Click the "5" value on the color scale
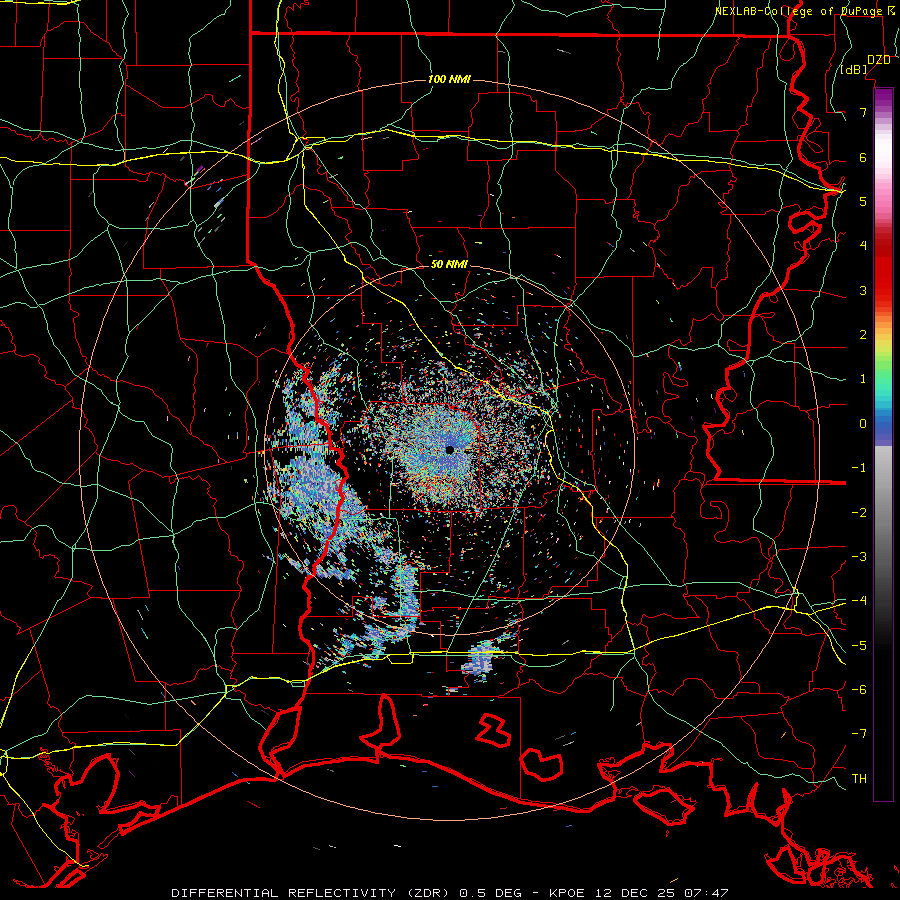This screenshot has width=900, height=900. [863, 201]
